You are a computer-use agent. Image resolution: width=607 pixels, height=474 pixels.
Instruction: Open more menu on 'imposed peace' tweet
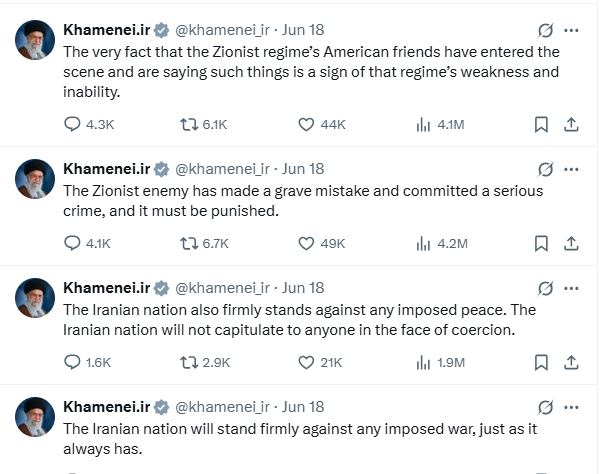pyautogui.click(x=571, y=288)
